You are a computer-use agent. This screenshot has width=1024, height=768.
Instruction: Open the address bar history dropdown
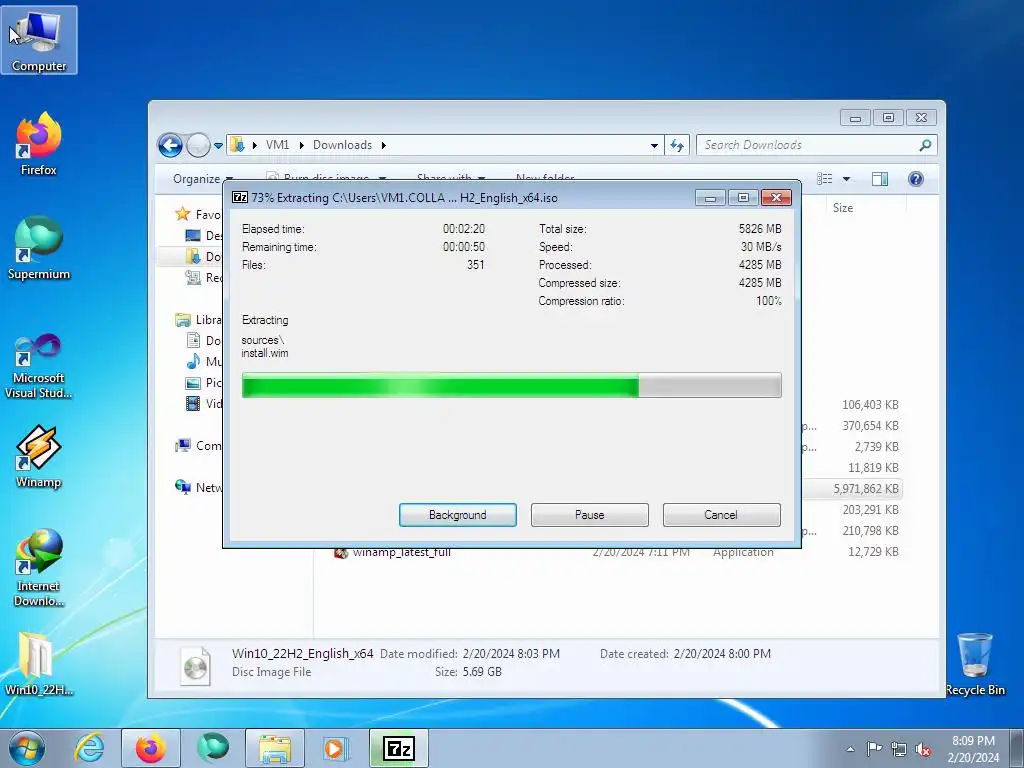pyautogui.click(x=654, y=145)
